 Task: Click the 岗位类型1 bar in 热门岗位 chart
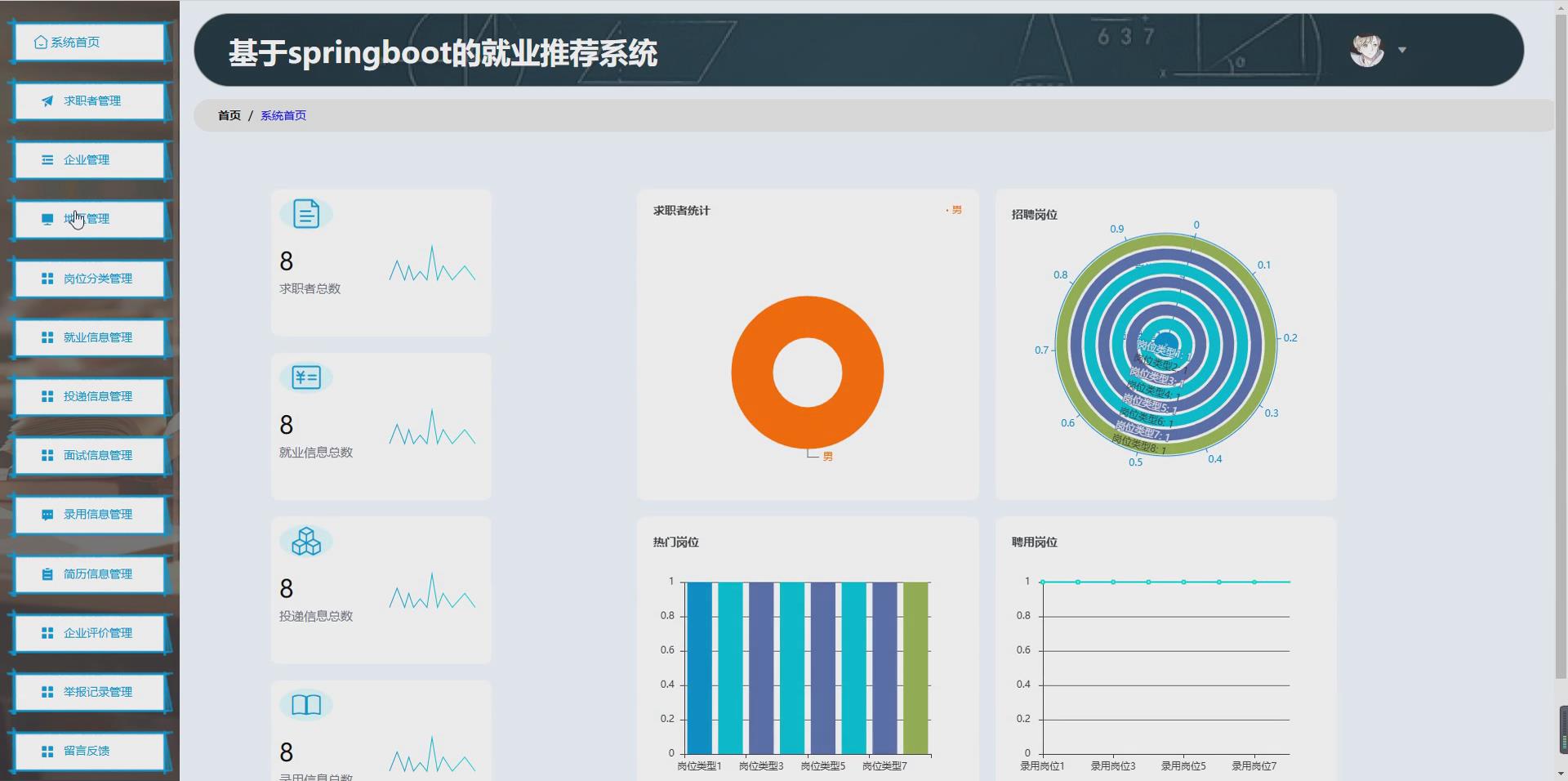(x=699, y=667)
